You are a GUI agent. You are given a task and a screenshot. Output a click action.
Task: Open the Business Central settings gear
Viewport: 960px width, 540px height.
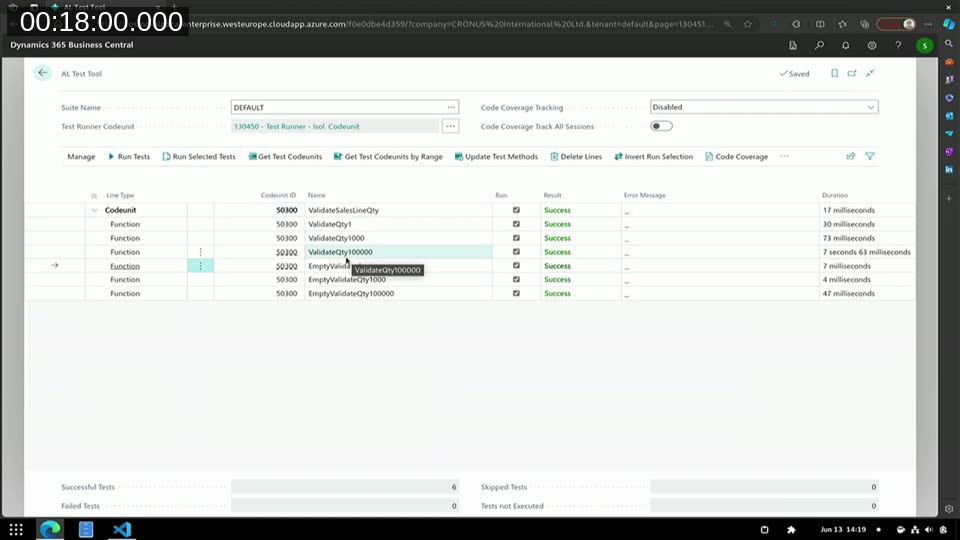872,45
